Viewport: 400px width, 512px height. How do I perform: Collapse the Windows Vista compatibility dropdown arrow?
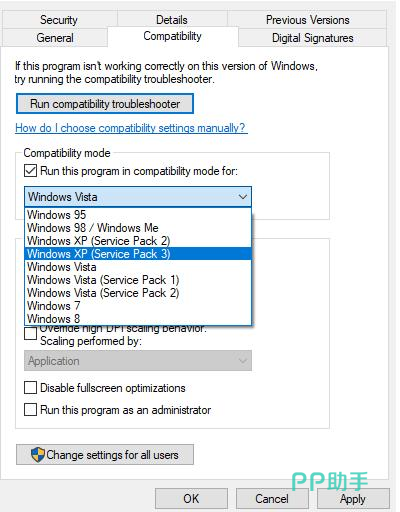[243, 197]
